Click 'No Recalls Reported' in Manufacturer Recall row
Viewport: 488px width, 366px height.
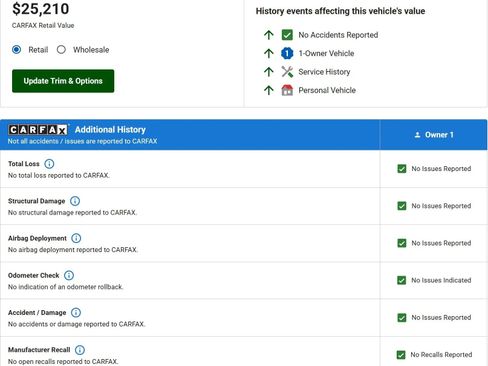pyautogui.click(x=441, y=355)
